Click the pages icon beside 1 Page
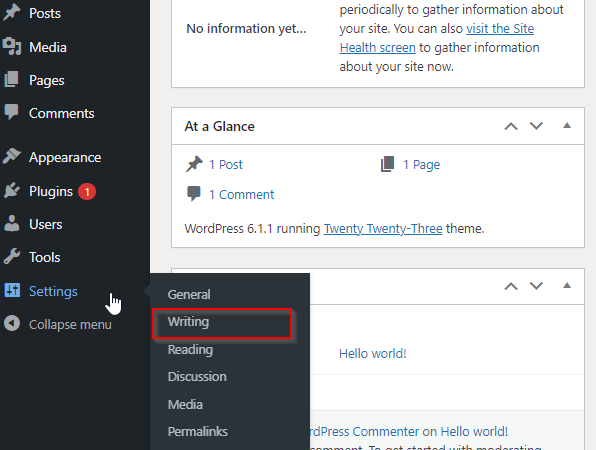 click(387, 164)
